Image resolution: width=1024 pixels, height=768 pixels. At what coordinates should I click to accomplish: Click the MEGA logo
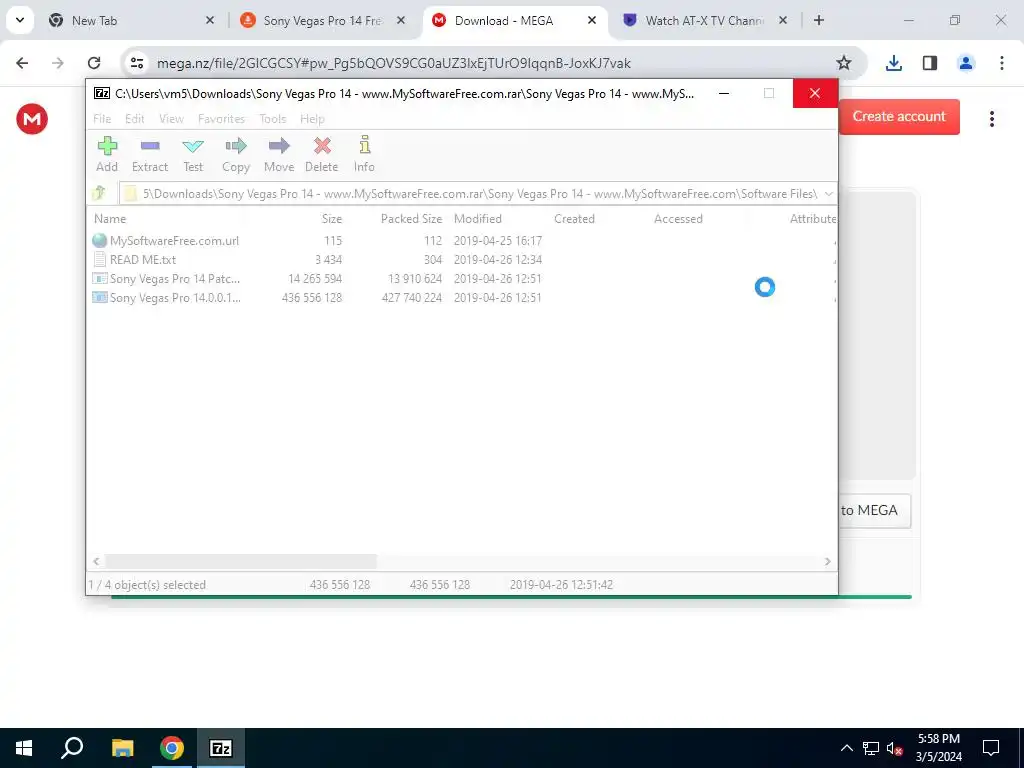click(x=32, y=119)
